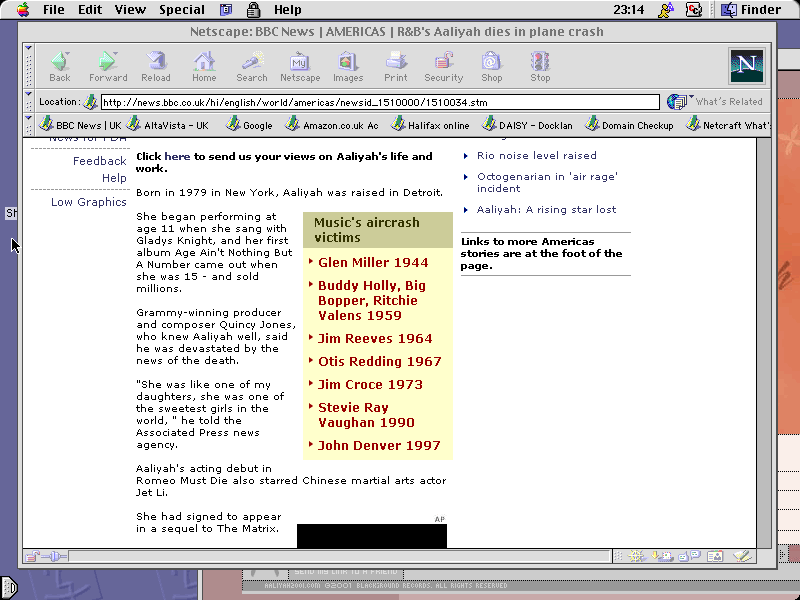
Task: Click the vertical scrollbar of the page
Action: (763, 343)
